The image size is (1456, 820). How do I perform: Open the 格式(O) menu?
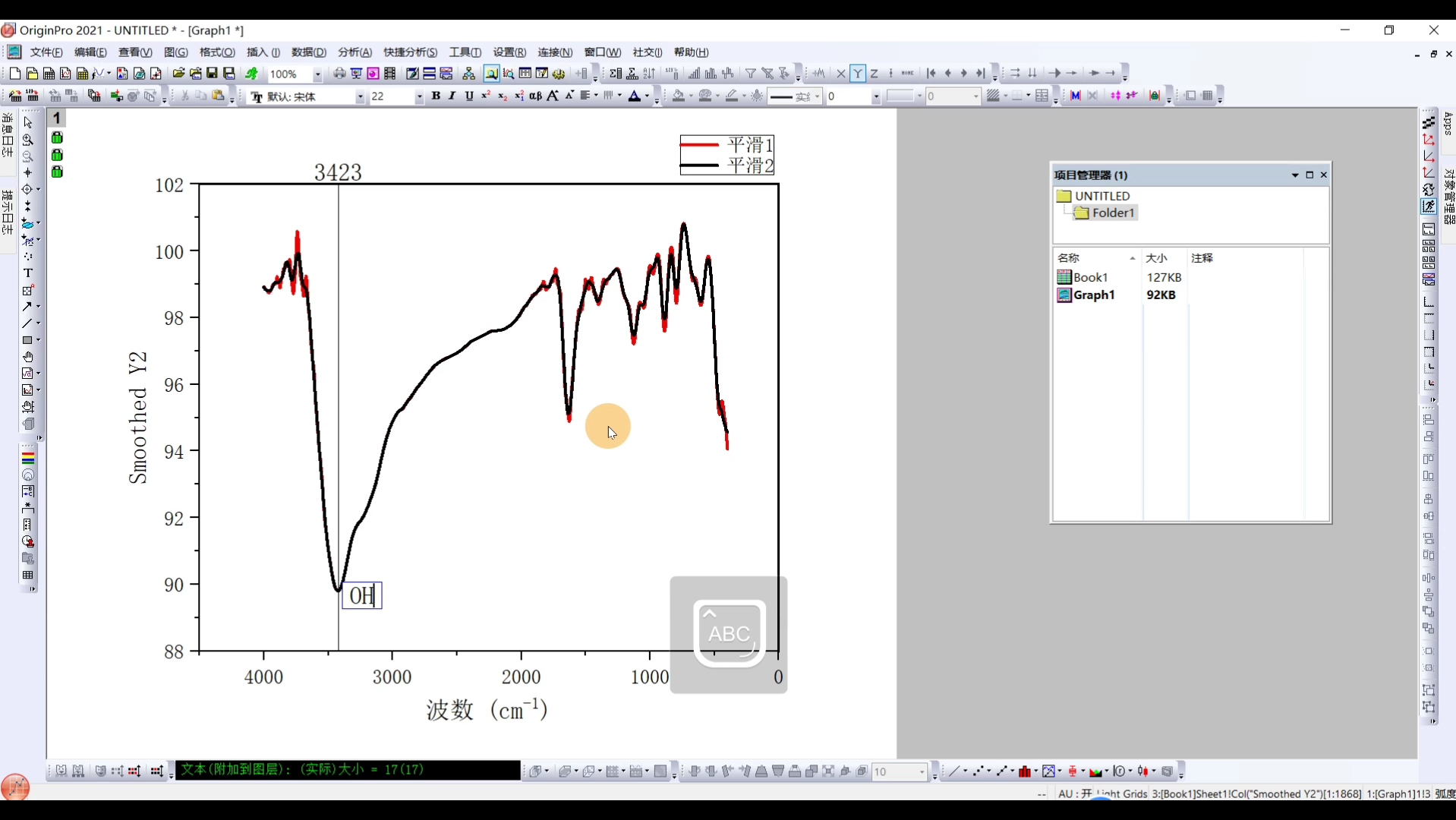pos(217,52)
